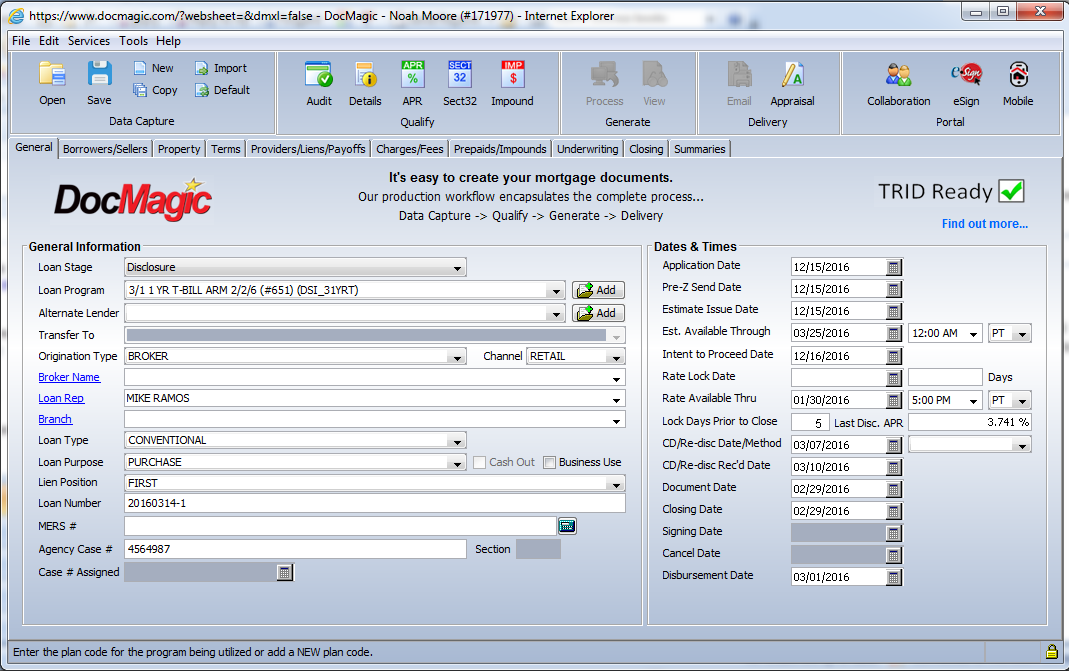Screen dimensions: 1069x671
Task: Open calendar for Closing Date
Action: (894, 511)
